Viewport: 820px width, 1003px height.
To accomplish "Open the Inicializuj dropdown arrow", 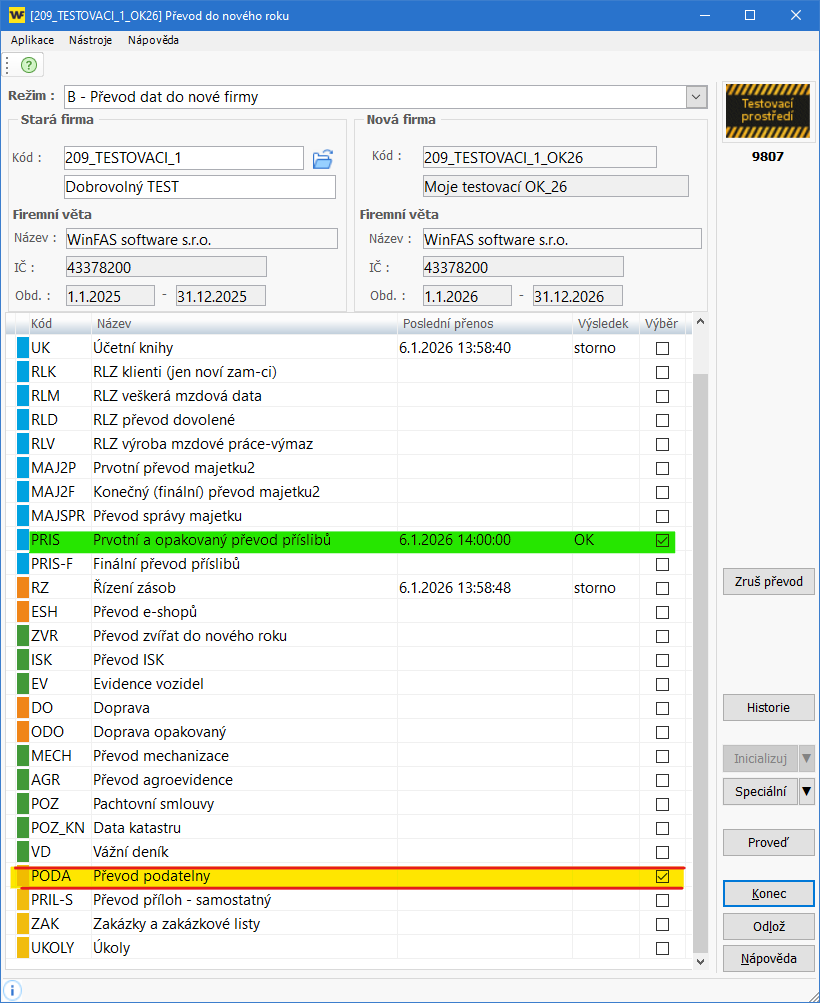I will pos(807,758).
